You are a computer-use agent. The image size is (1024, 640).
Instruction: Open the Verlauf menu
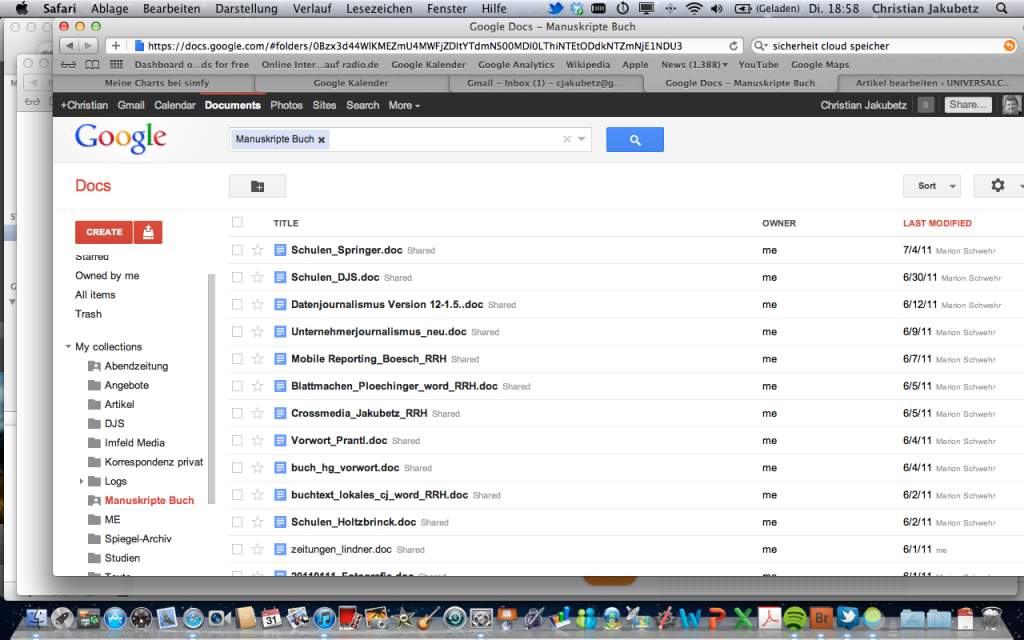(x=312, y=8)
